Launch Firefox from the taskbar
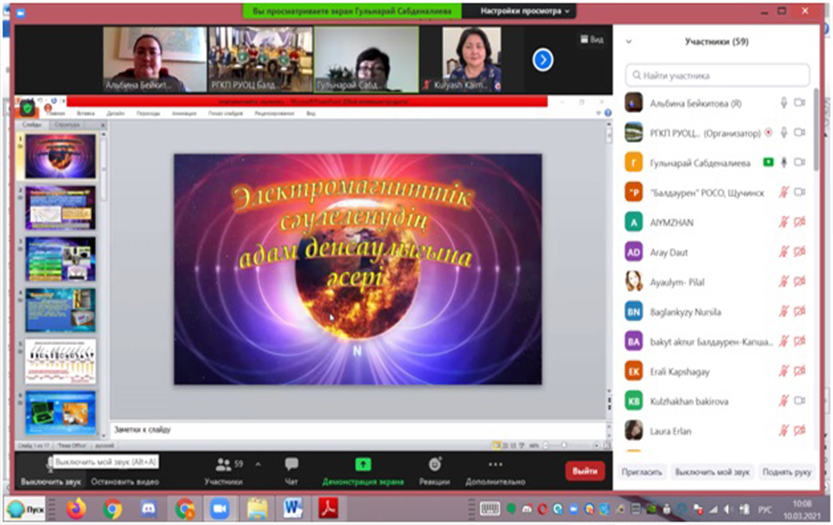 tap(77, 508)
